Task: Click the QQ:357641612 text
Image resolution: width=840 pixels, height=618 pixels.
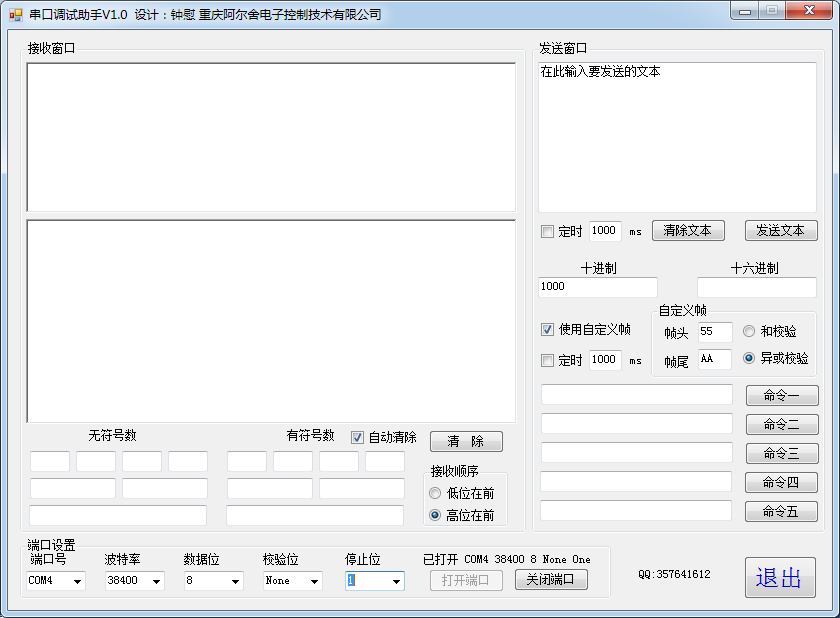Action: [x=674, y=575]
